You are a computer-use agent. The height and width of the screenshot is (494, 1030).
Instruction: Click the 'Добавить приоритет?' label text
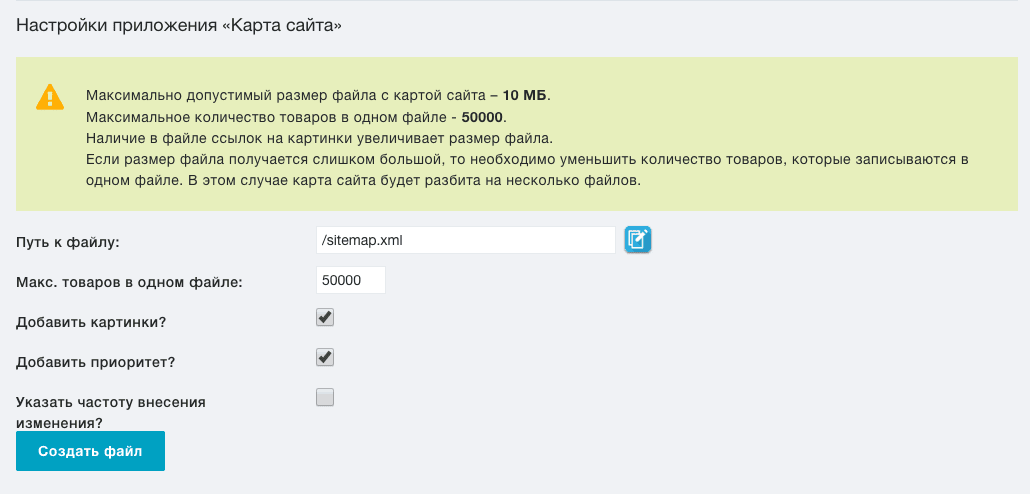pyautogui.click(x=95, y=363)
